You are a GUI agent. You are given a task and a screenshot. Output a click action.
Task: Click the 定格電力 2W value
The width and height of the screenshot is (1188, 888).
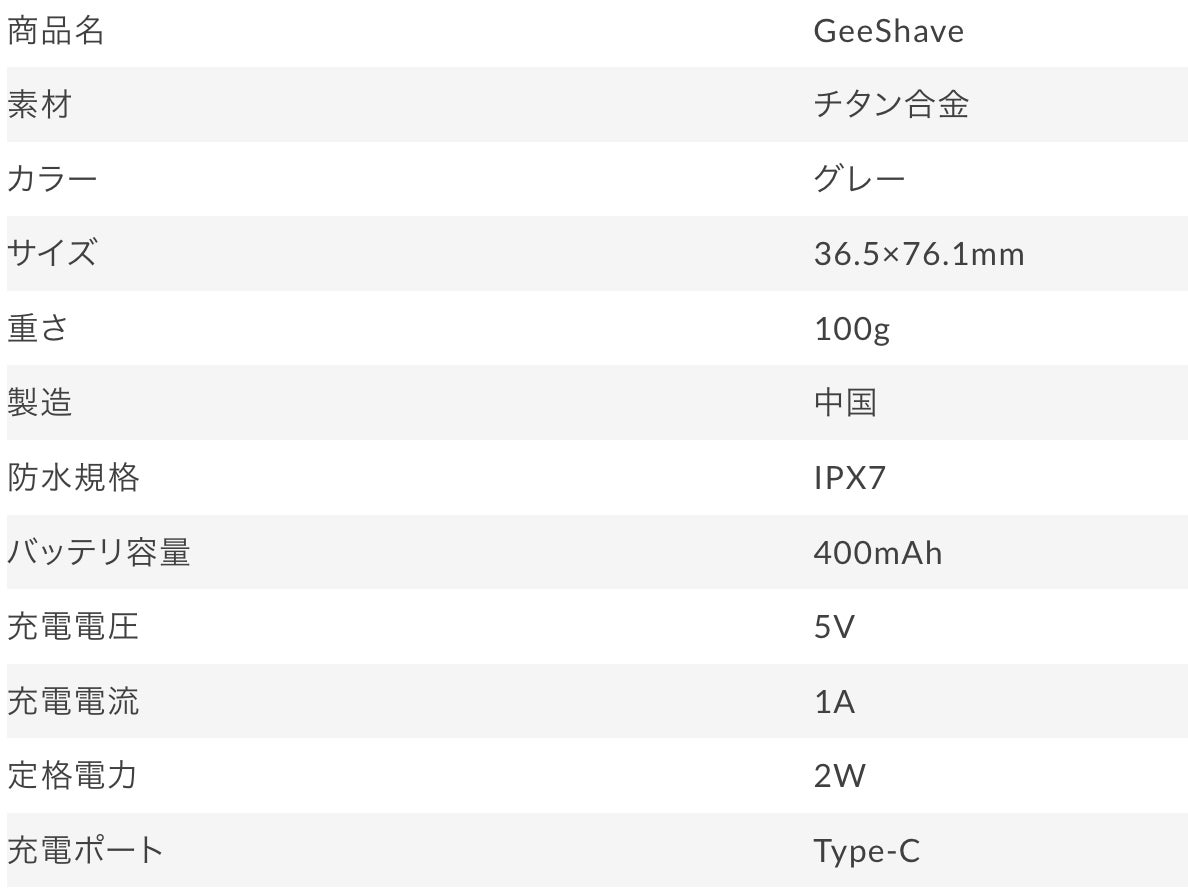[x=839, y=776]
